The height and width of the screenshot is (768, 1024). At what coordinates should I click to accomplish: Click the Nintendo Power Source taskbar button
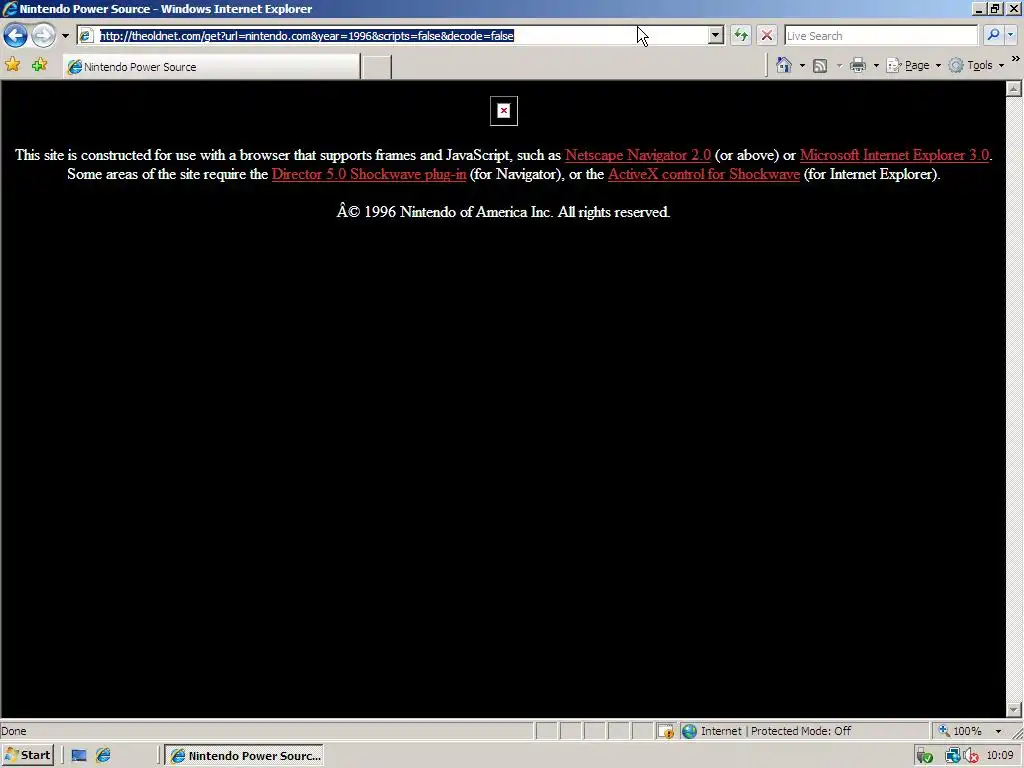[x=244, y=756]
